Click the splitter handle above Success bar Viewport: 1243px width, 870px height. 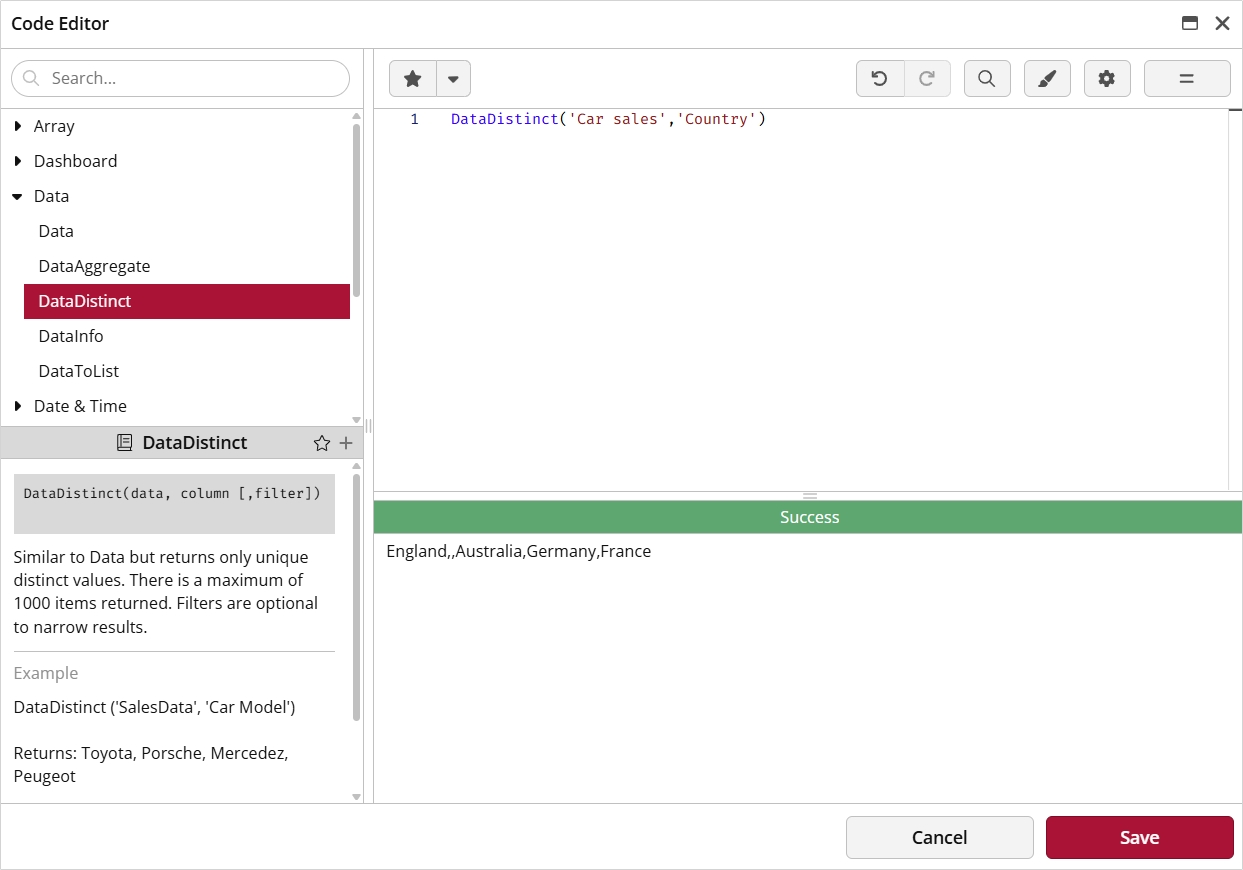coord(810,496)
